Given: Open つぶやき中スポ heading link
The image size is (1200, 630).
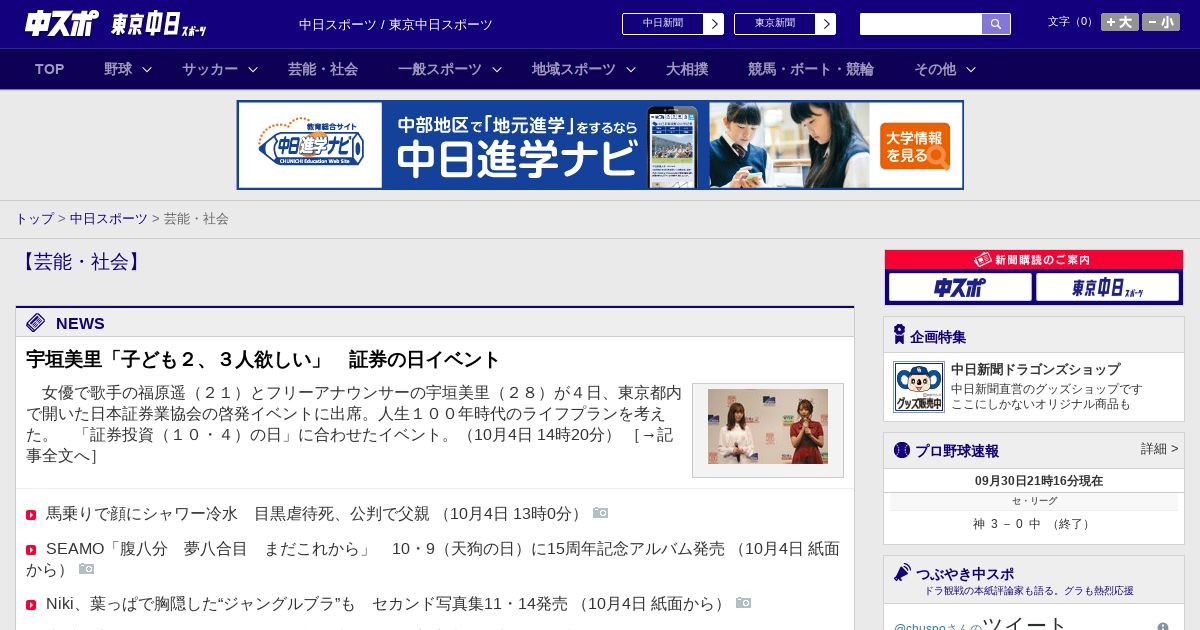Looking at the screenshot, I should point(965,574).
